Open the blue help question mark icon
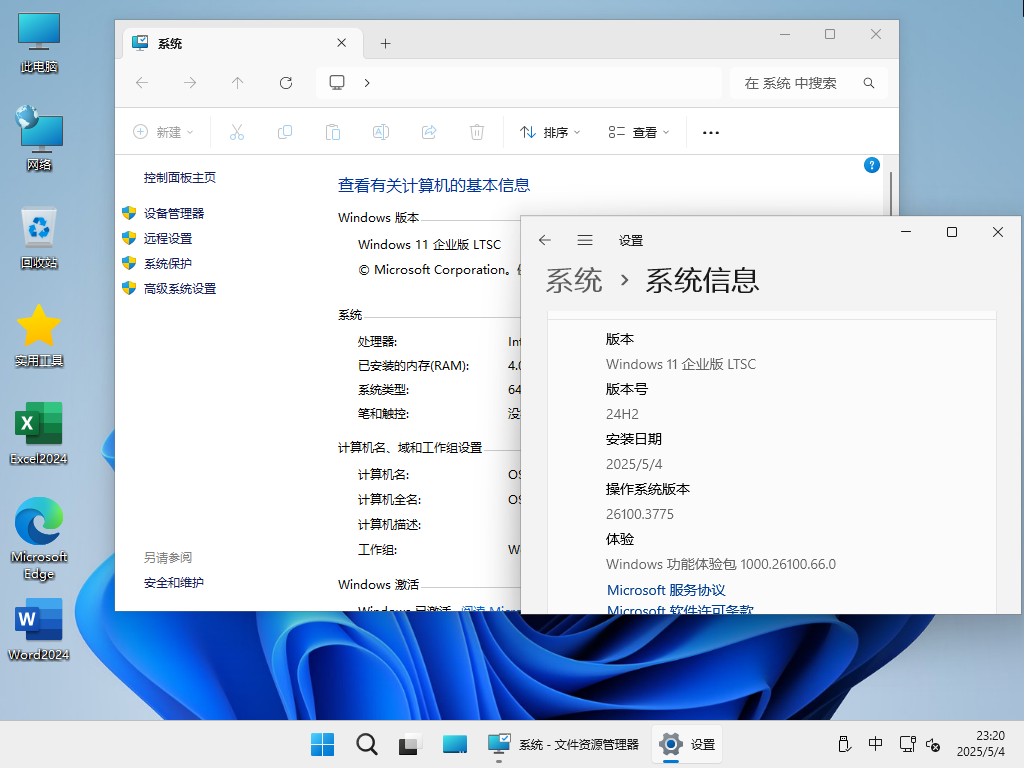1024x768 pixels. (x=871, y=165)
